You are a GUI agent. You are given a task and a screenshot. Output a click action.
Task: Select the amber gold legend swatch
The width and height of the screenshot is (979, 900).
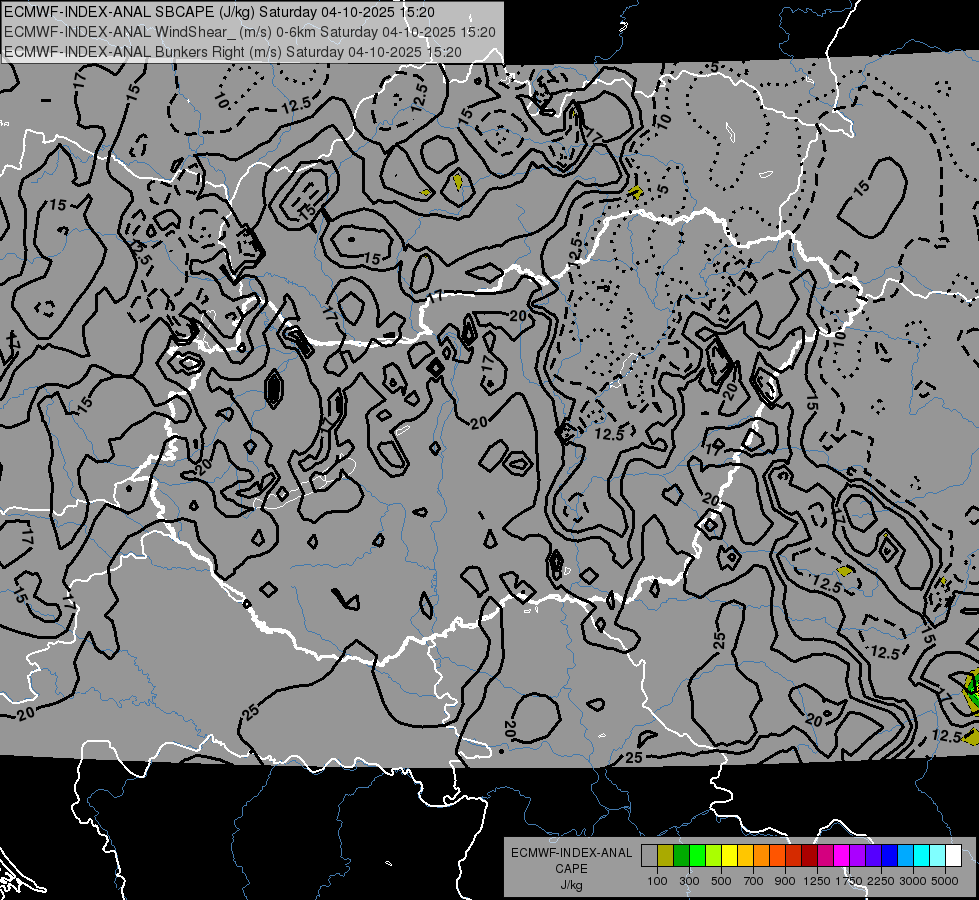coord(745,856)
